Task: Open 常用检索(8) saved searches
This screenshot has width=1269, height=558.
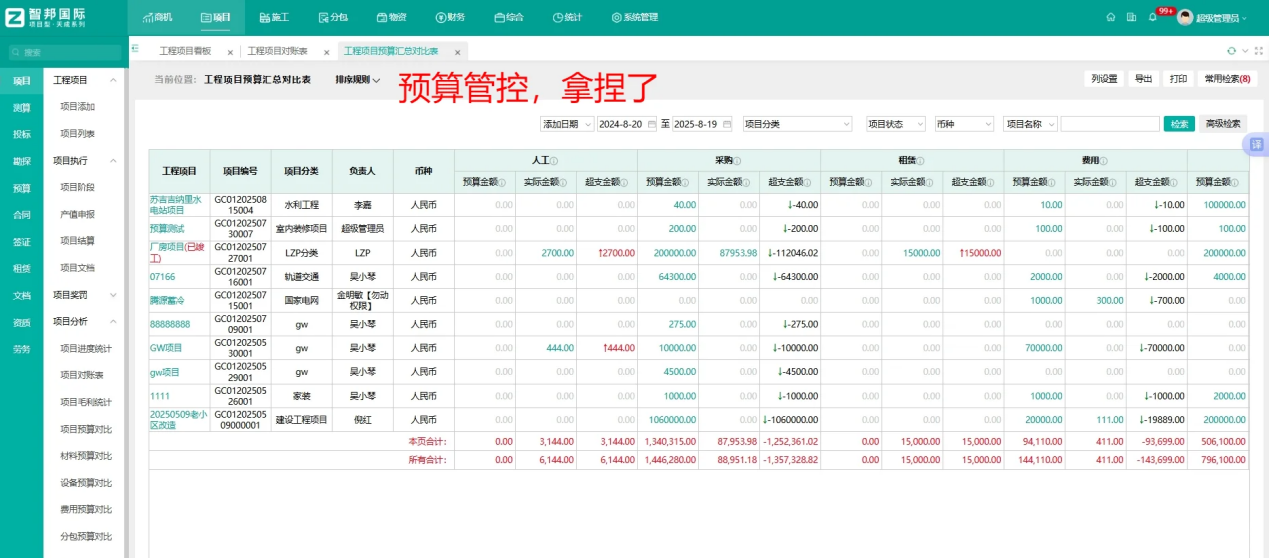Action: pyautogui.click(x=1227, y=79)
